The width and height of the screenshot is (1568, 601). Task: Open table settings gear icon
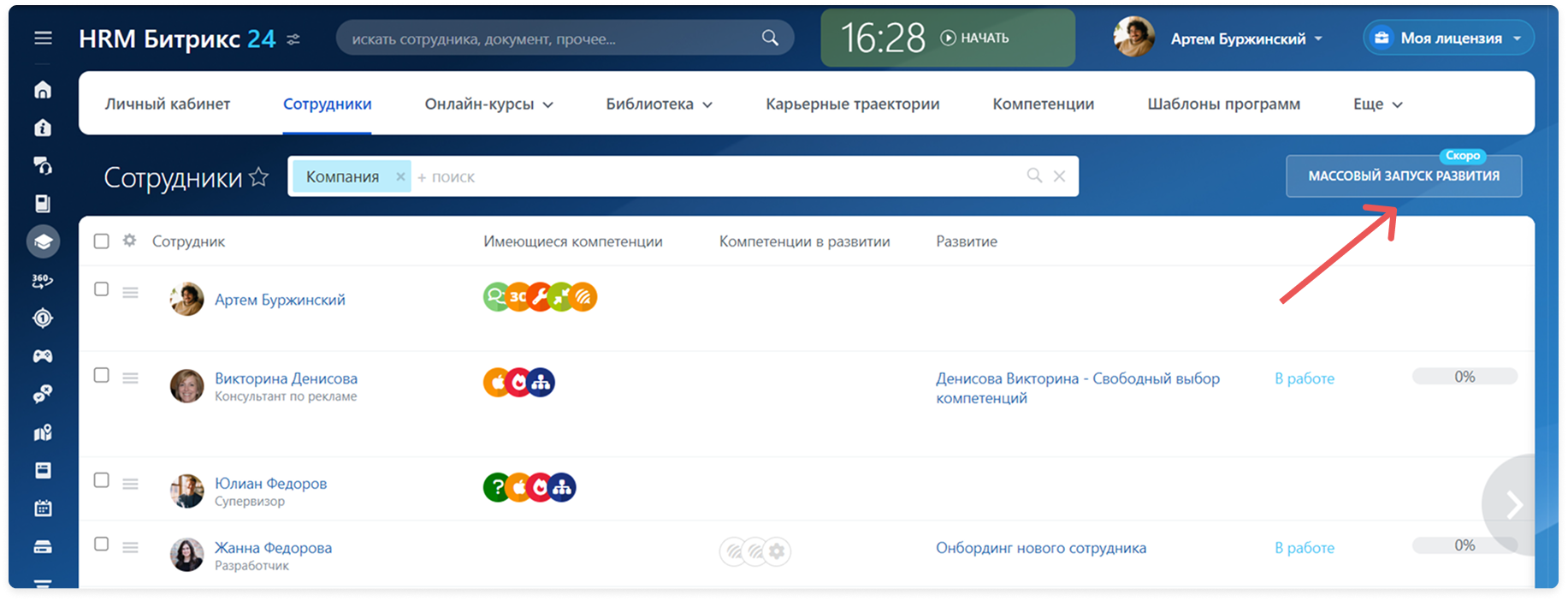pyautogui.click(x=129, y=241)
